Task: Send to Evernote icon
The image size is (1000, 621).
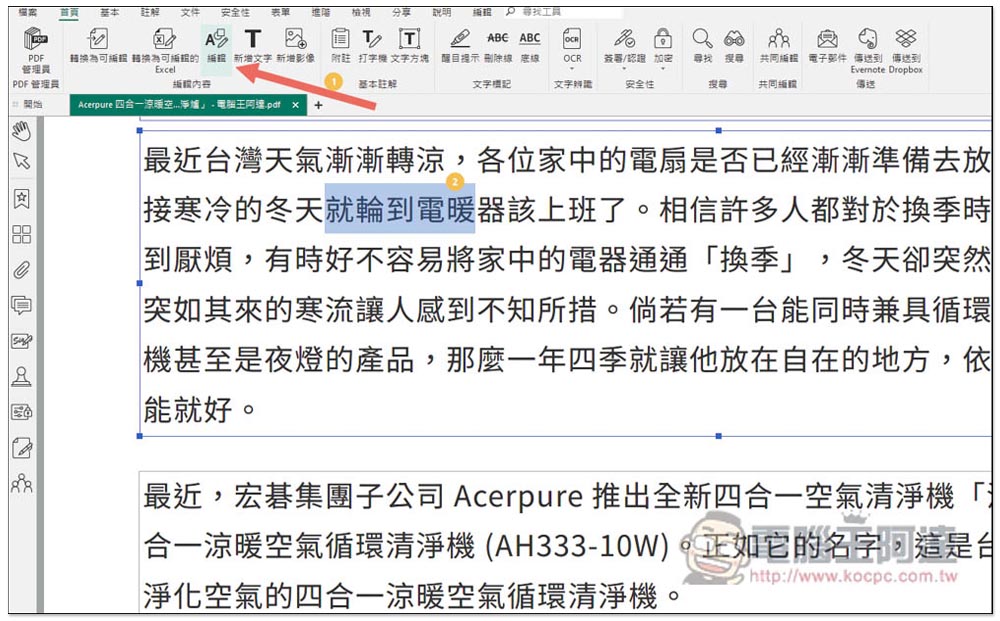Action: coord(867,38)
